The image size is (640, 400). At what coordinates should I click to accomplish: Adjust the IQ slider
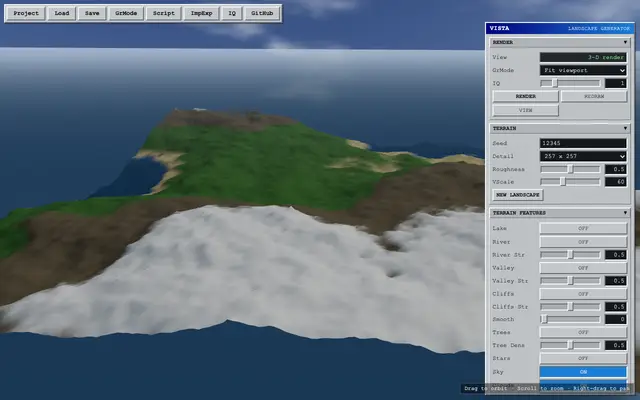point(571,83)
